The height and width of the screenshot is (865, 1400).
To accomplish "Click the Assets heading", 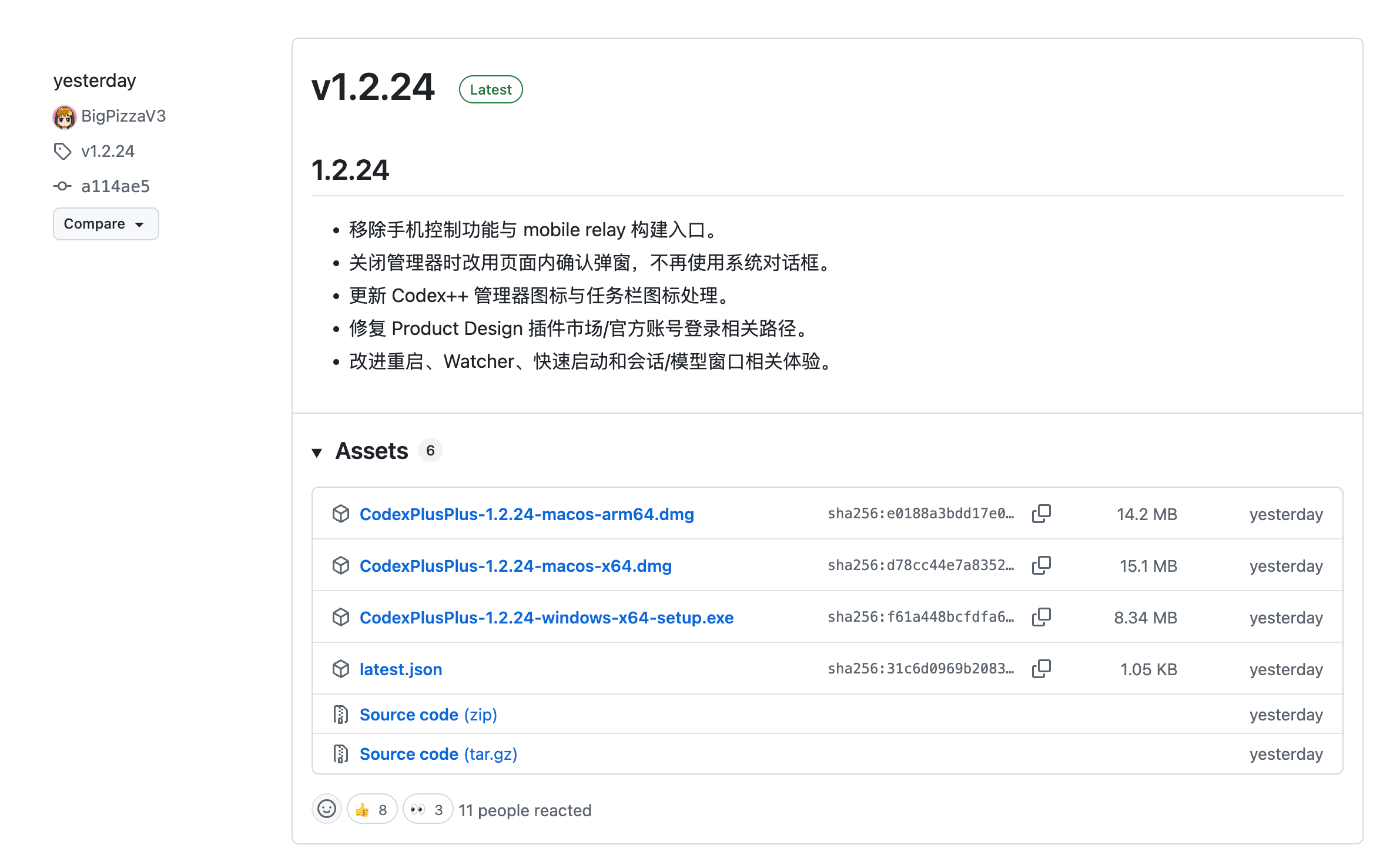I will pos(371,451).
